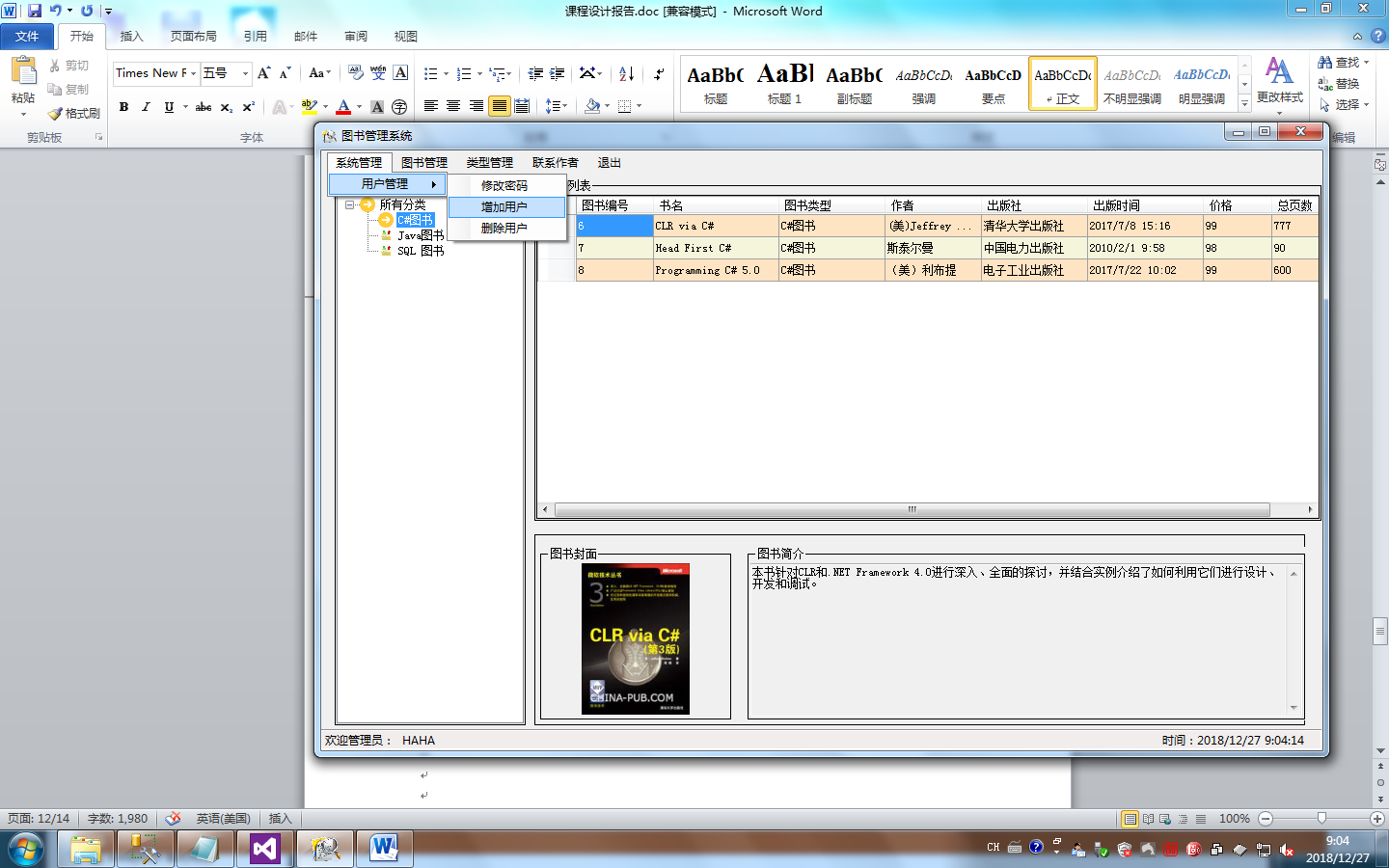1389x868 pixels.
Task: Click the zoom slider handle
Action: click(x=1321, y=819)
